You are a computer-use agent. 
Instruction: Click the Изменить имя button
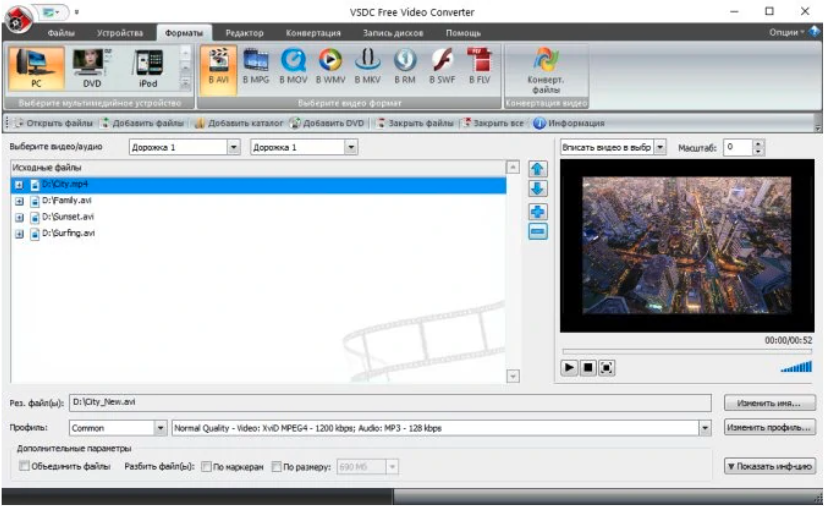point(769,403)
